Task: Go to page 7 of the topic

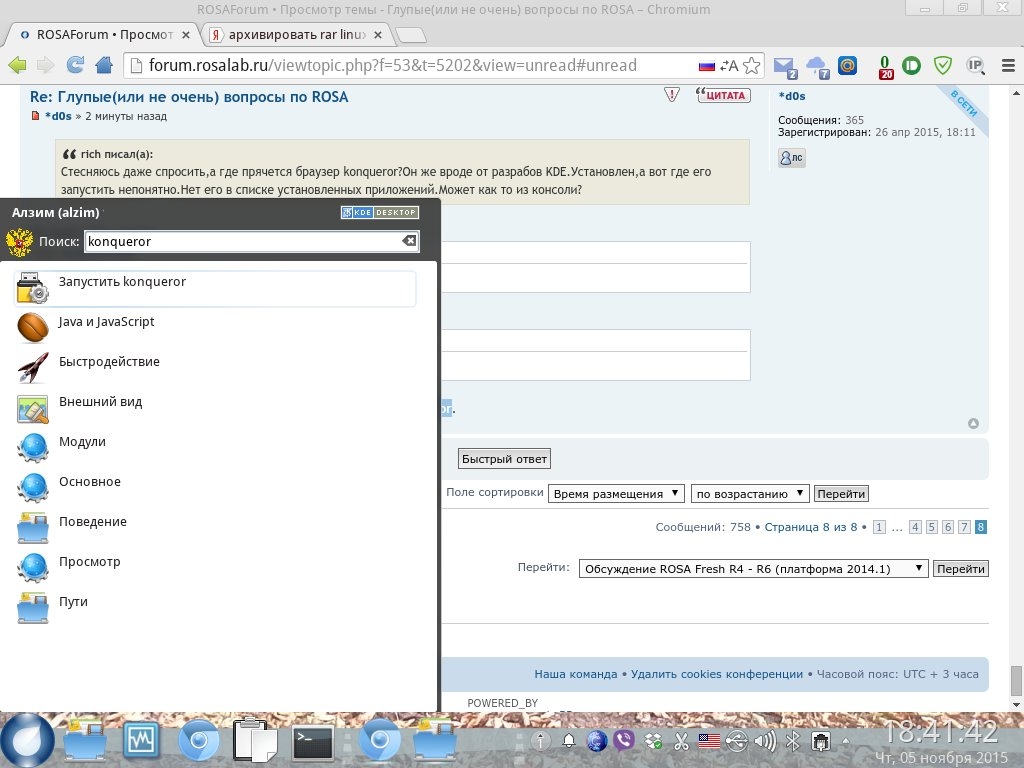Action: (x=964, y=527)
